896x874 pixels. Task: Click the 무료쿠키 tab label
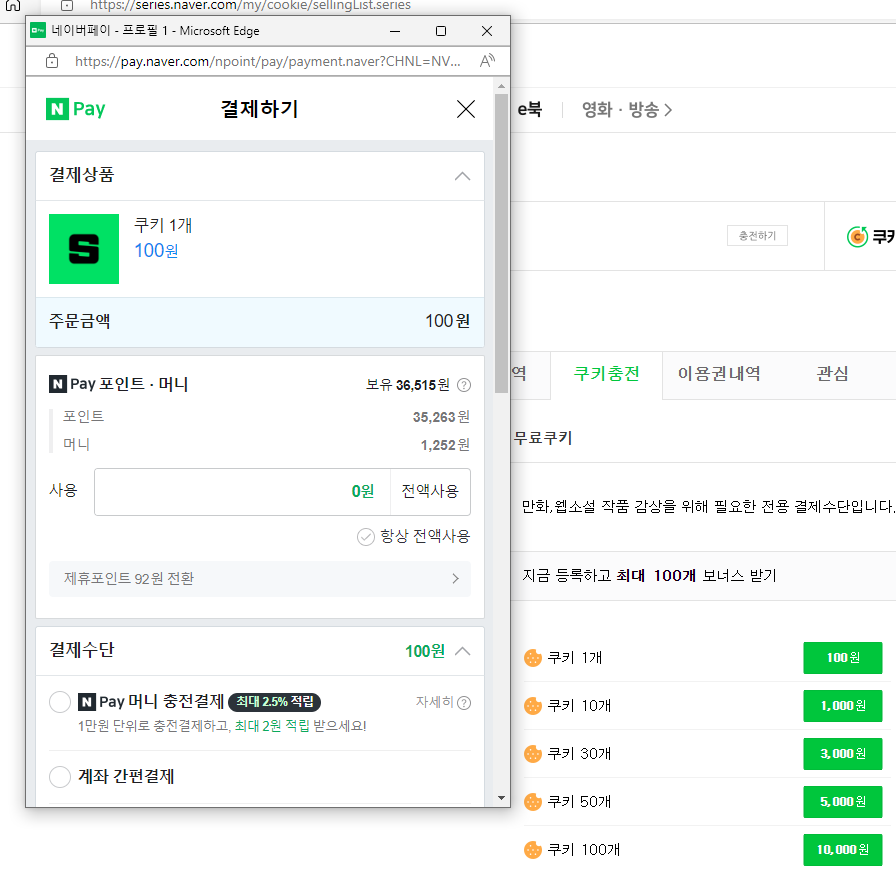click(543, 438)
